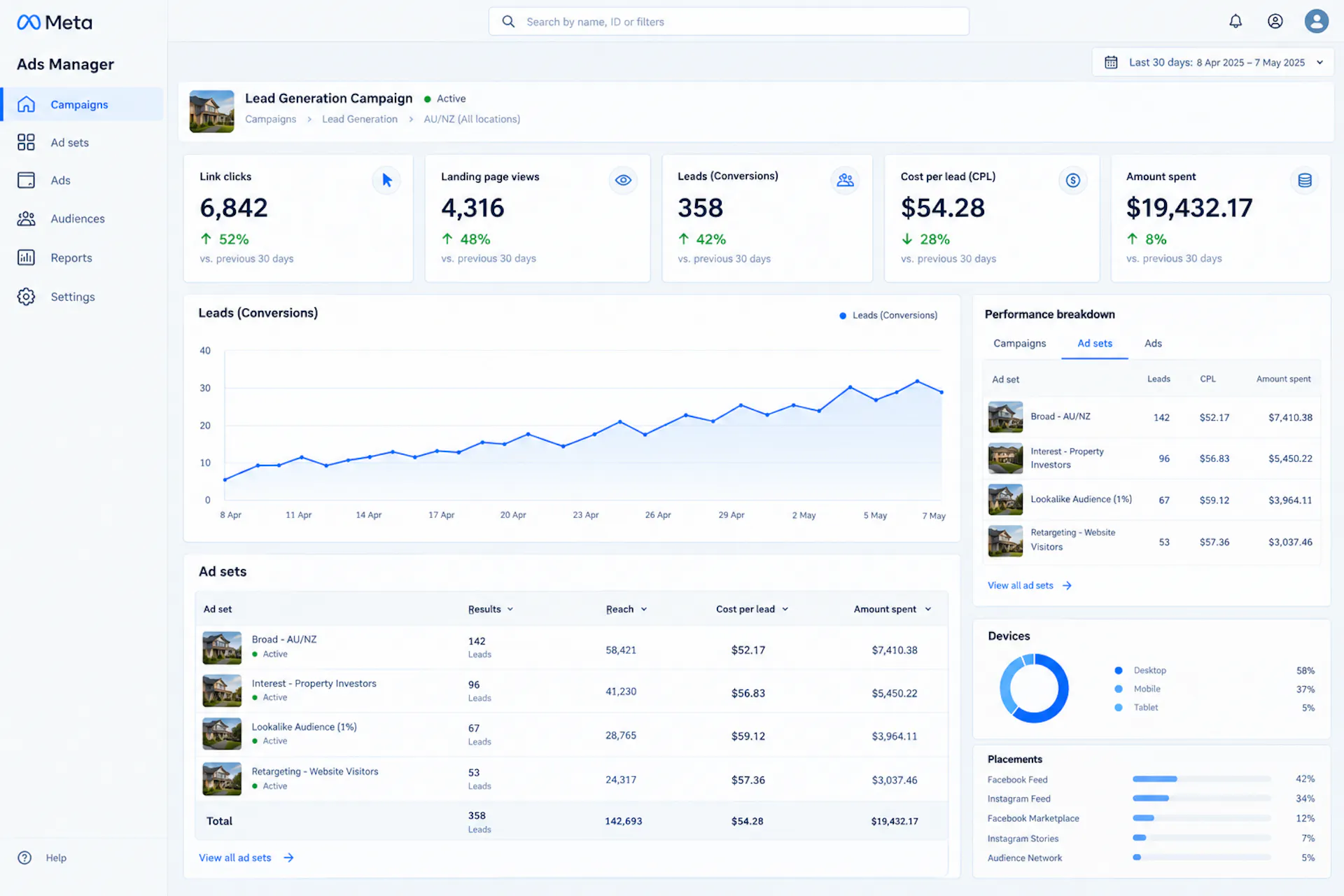
Task: Click the Audiences people icon in sidebar
Action: click(x=26, y=218)
